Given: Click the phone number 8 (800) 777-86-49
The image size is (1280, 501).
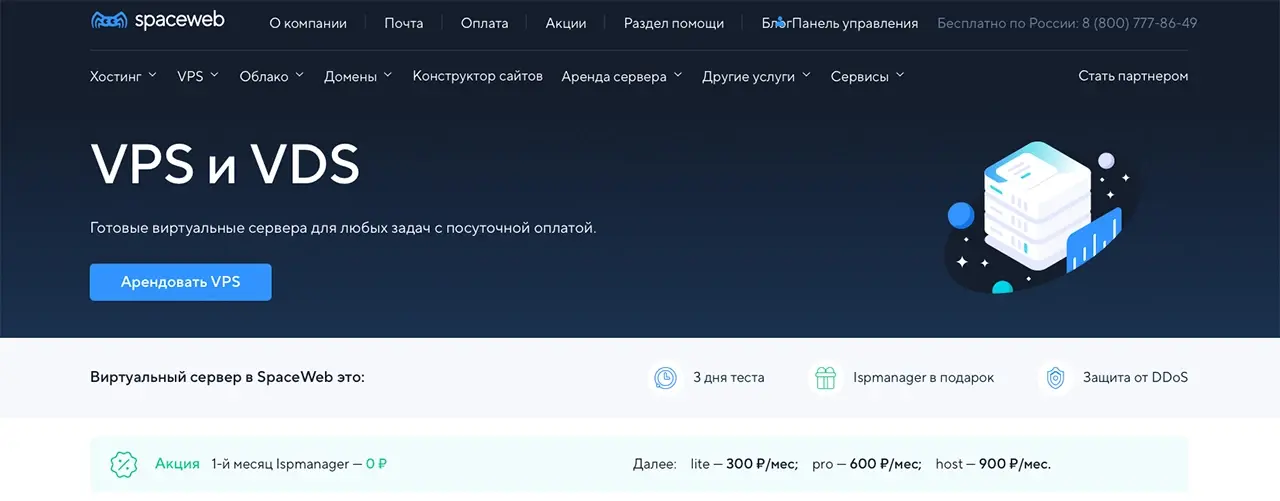Looking at the screenshot, I should coord(1139,23).
